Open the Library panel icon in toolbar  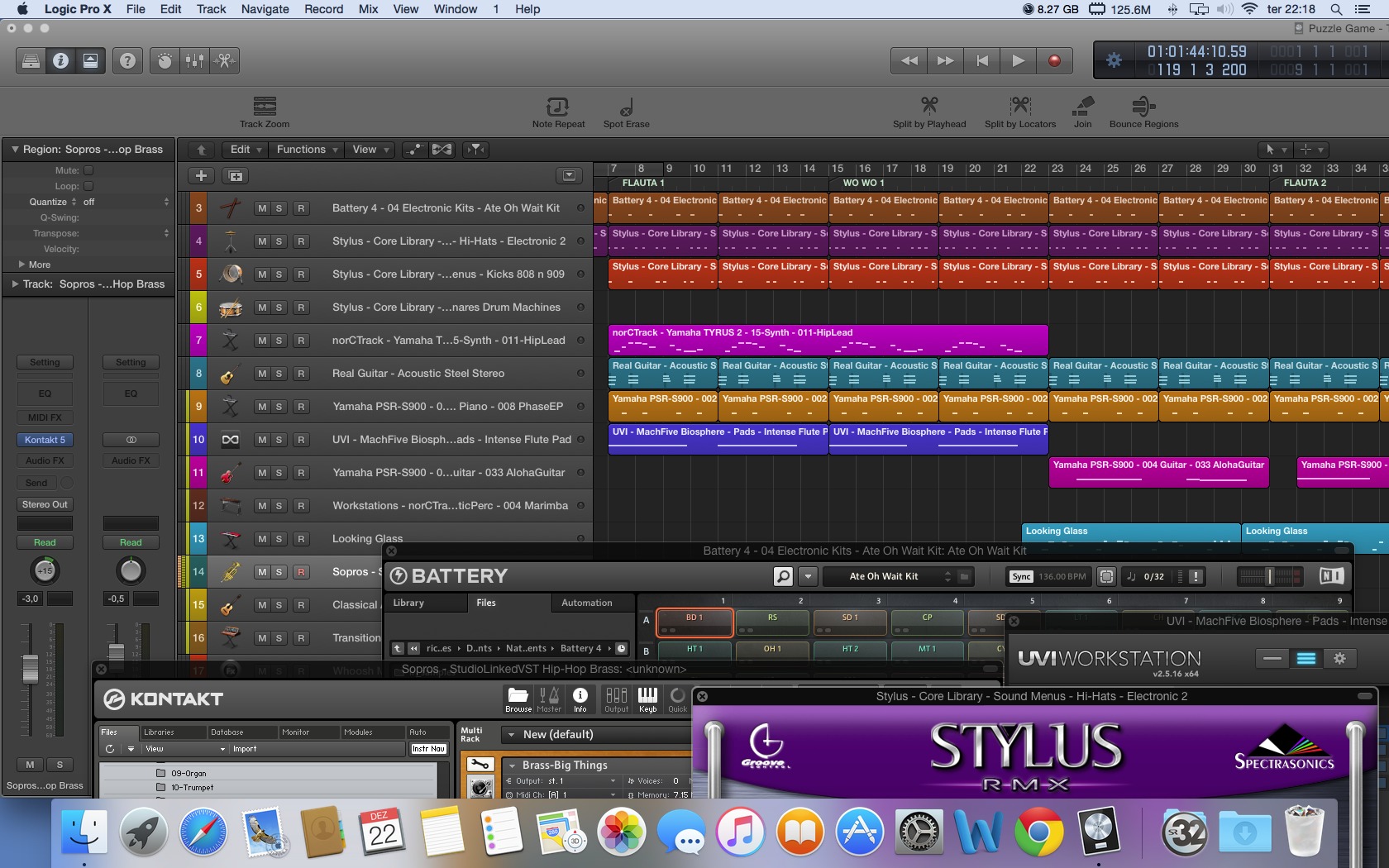coord(31,60)
